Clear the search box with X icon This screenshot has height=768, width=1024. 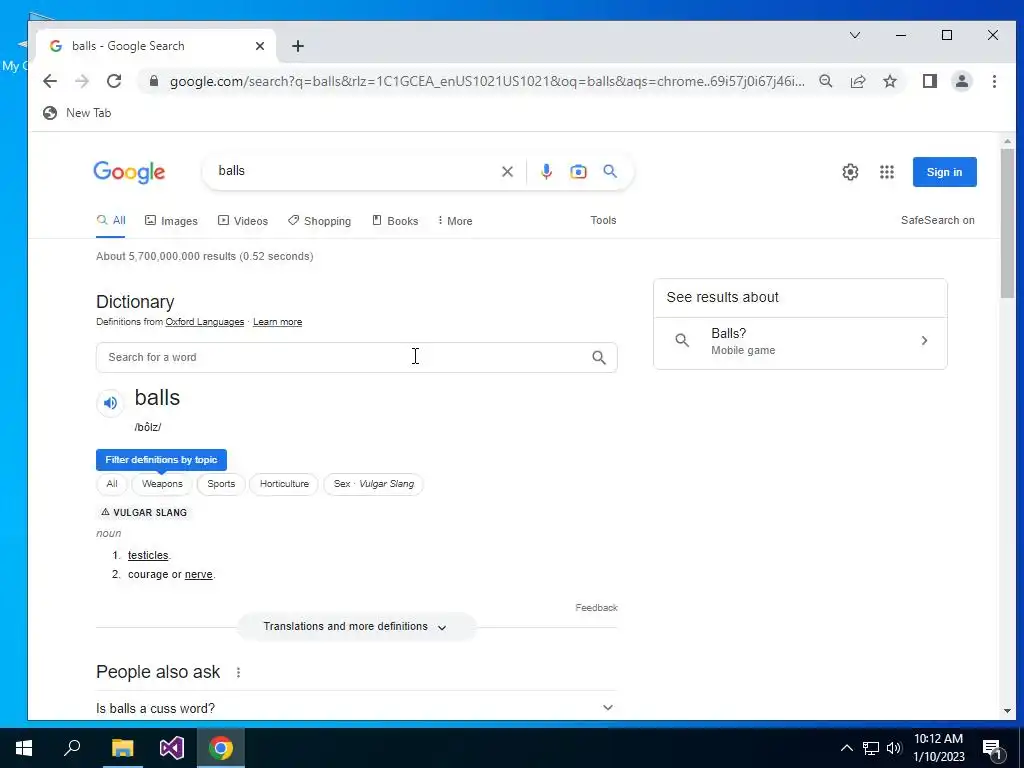tap(507, 172)
